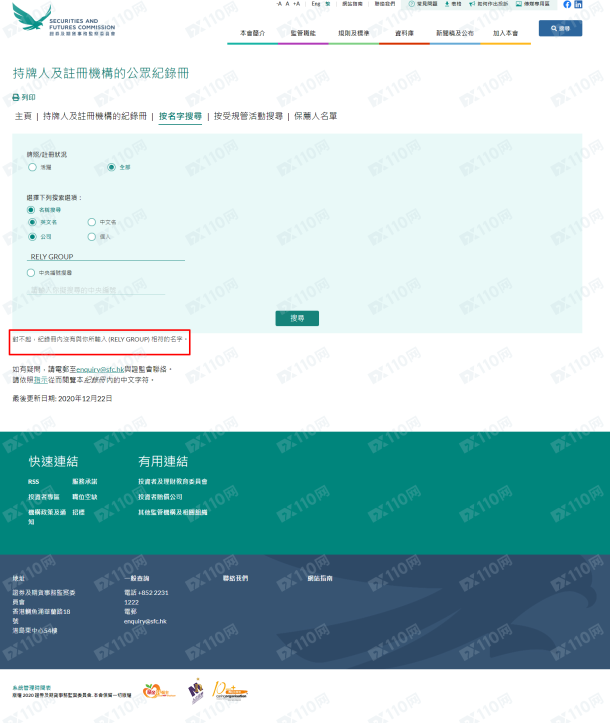
Task: Open the 投資者專區 footer link
Action: click(44, 497)
